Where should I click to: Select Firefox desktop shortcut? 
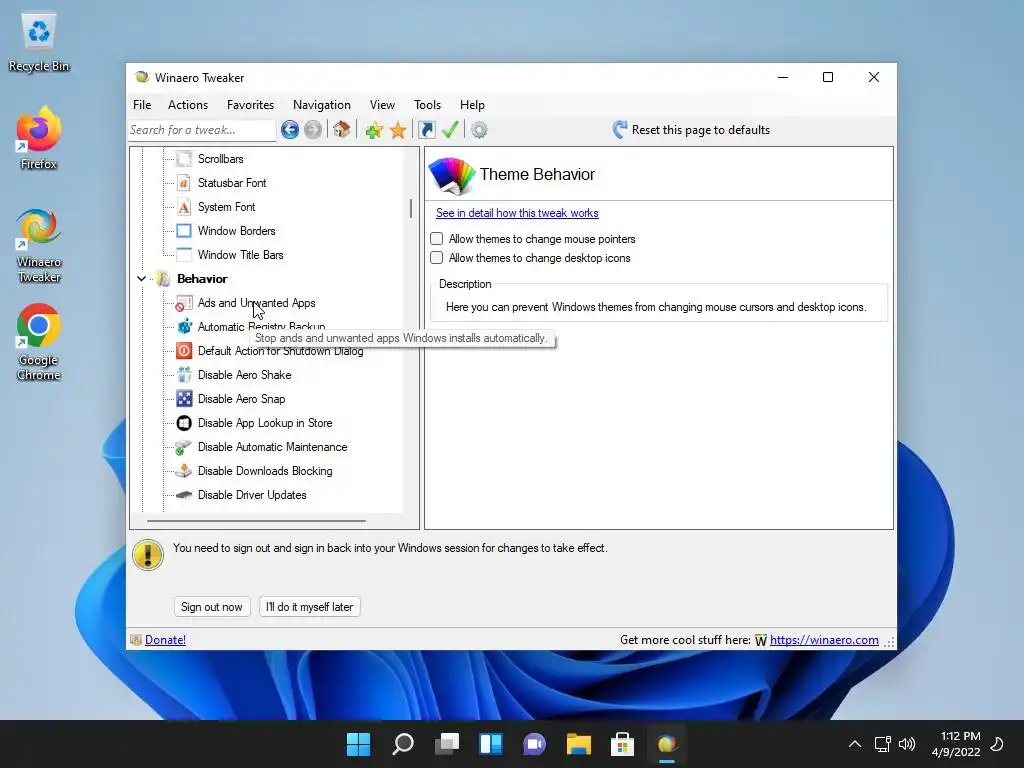39,138
